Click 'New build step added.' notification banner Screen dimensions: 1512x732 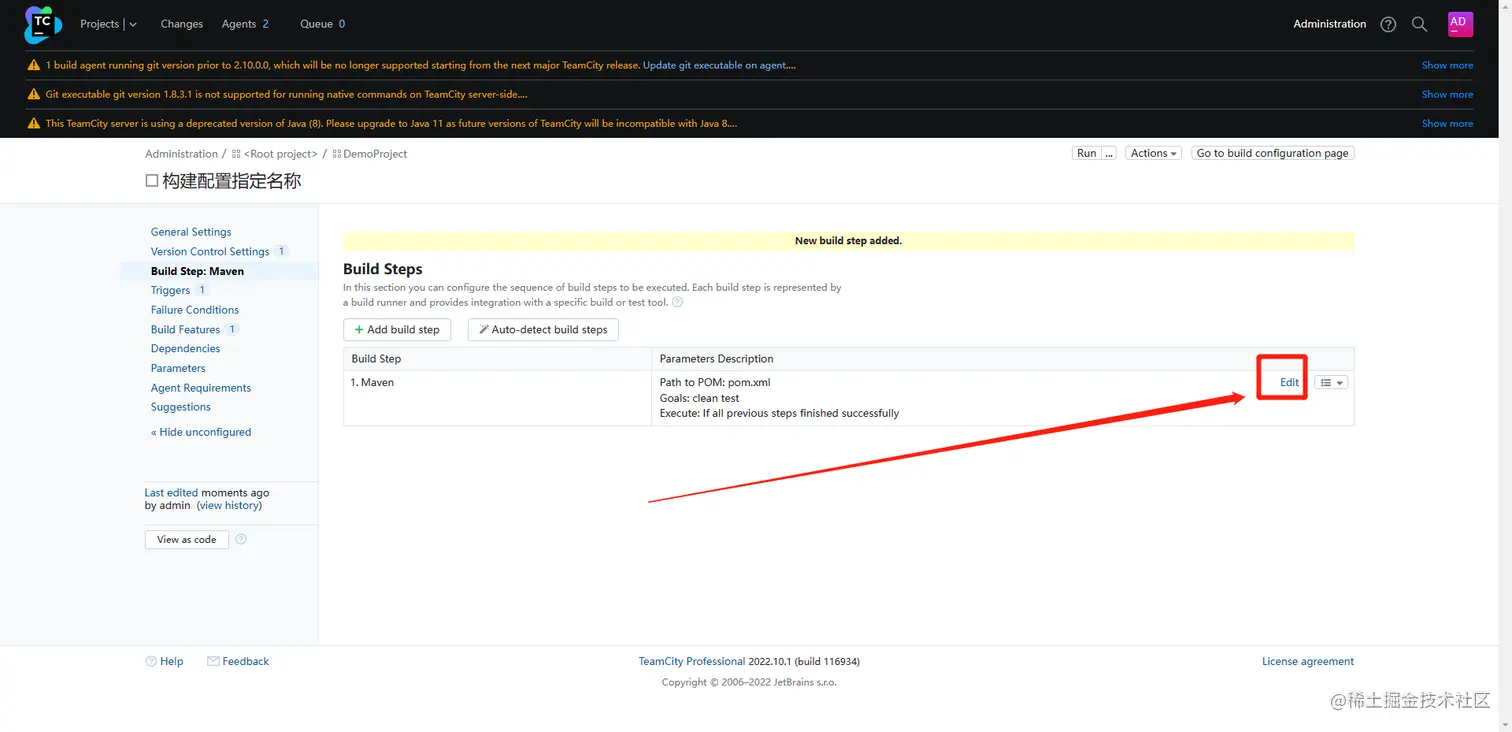point(848,241)
